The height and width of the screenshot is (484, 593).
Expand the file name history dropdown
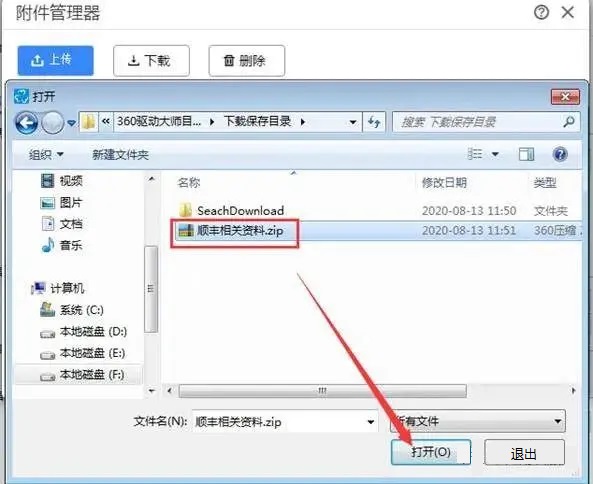371,422
